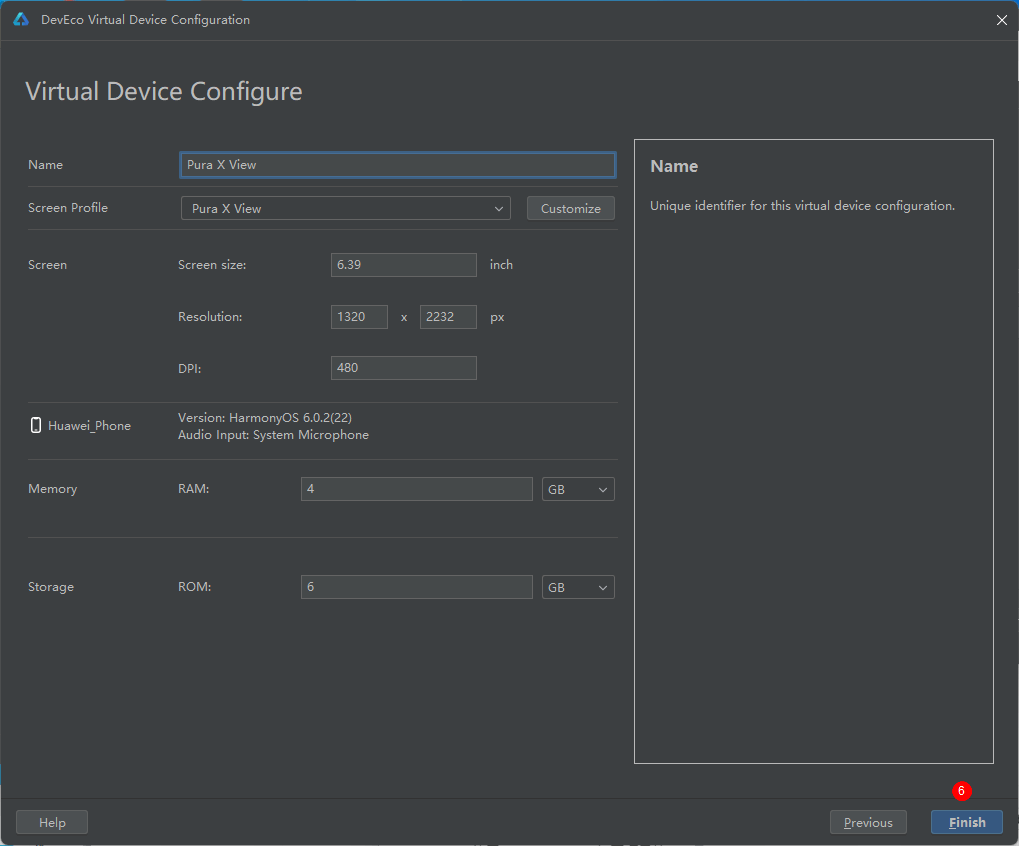Click the resolution height field 2232
Viewport: 1019px width, 846px height.
[448, 317]
